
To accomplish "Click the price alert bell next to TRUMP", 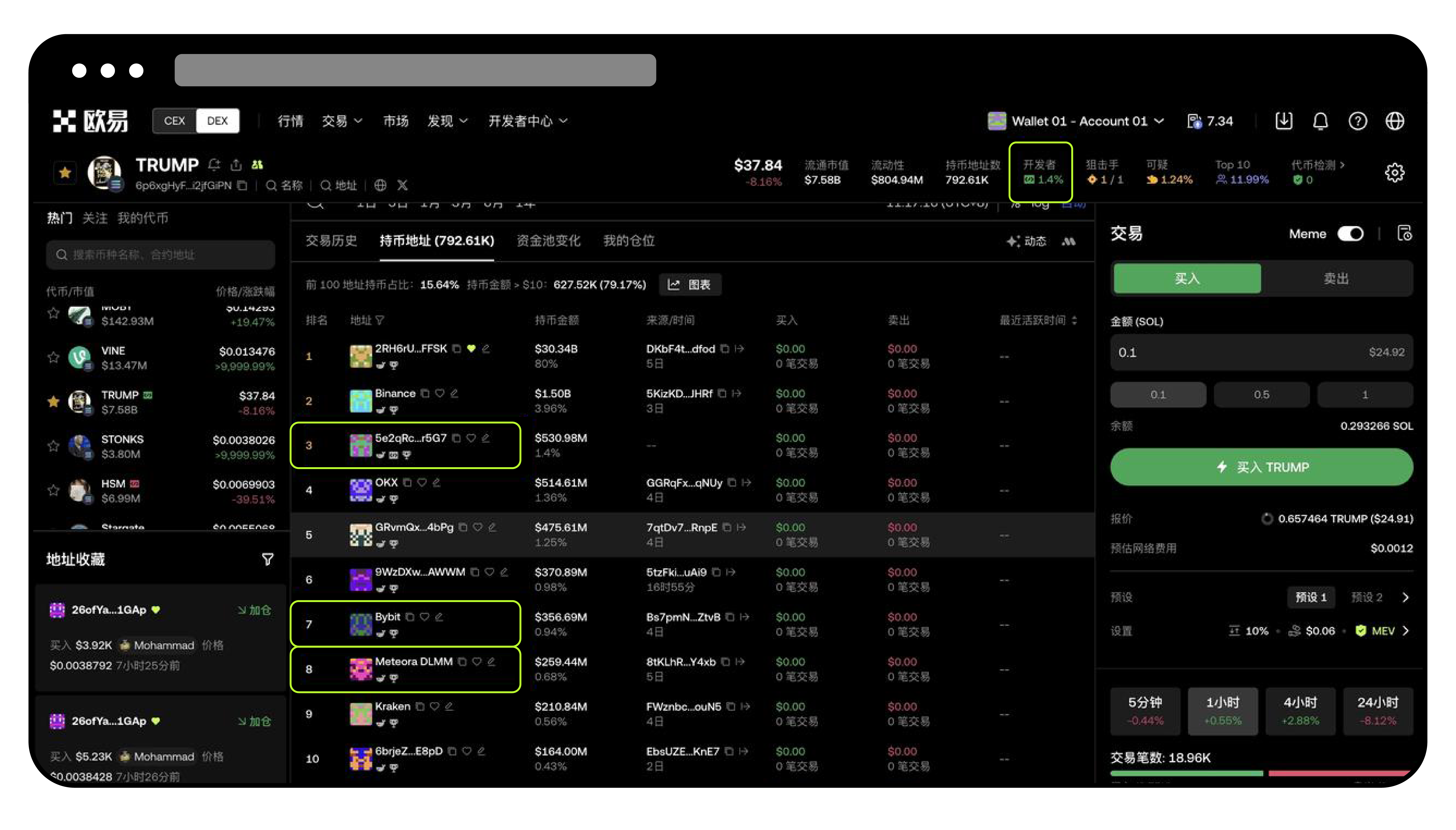I will pos(214,165).
